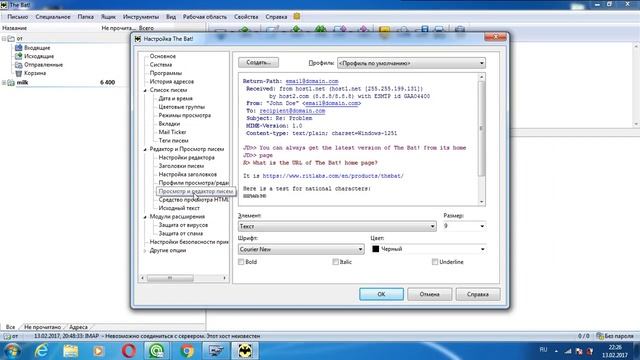The image size is (640, 360).
Task: Show hidden tray icons arrow
Action: click(x=556, y=351)
